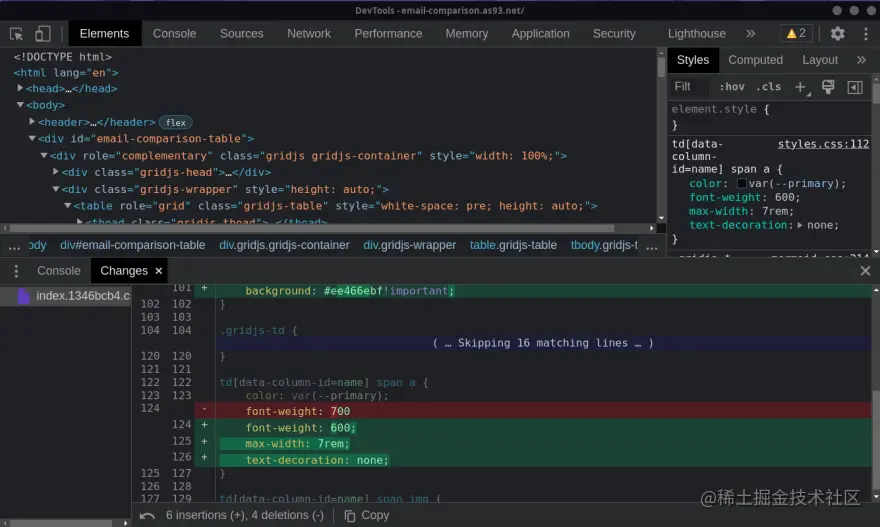Add a new style rule with plus icon
Image resolution: width=880 pixels, height=527 pixels.
(801, 87)
